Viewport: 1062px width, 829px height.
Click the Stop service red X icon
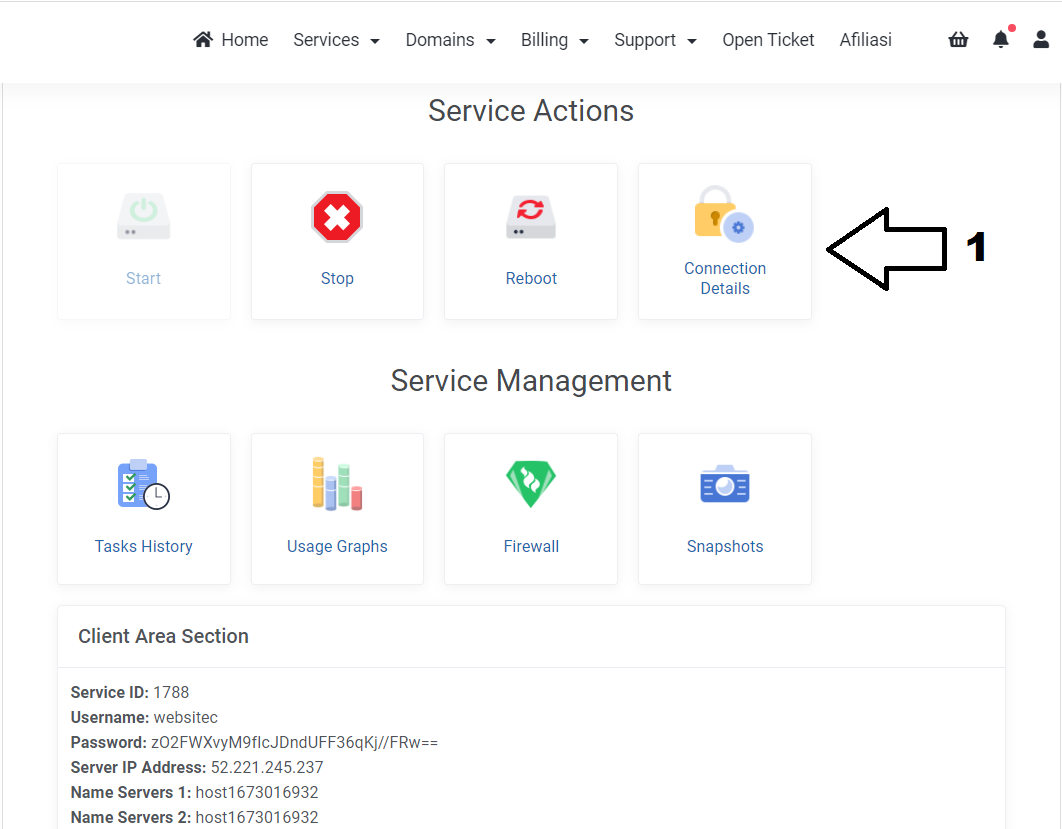pyautogui.click(x=337, y=217)
